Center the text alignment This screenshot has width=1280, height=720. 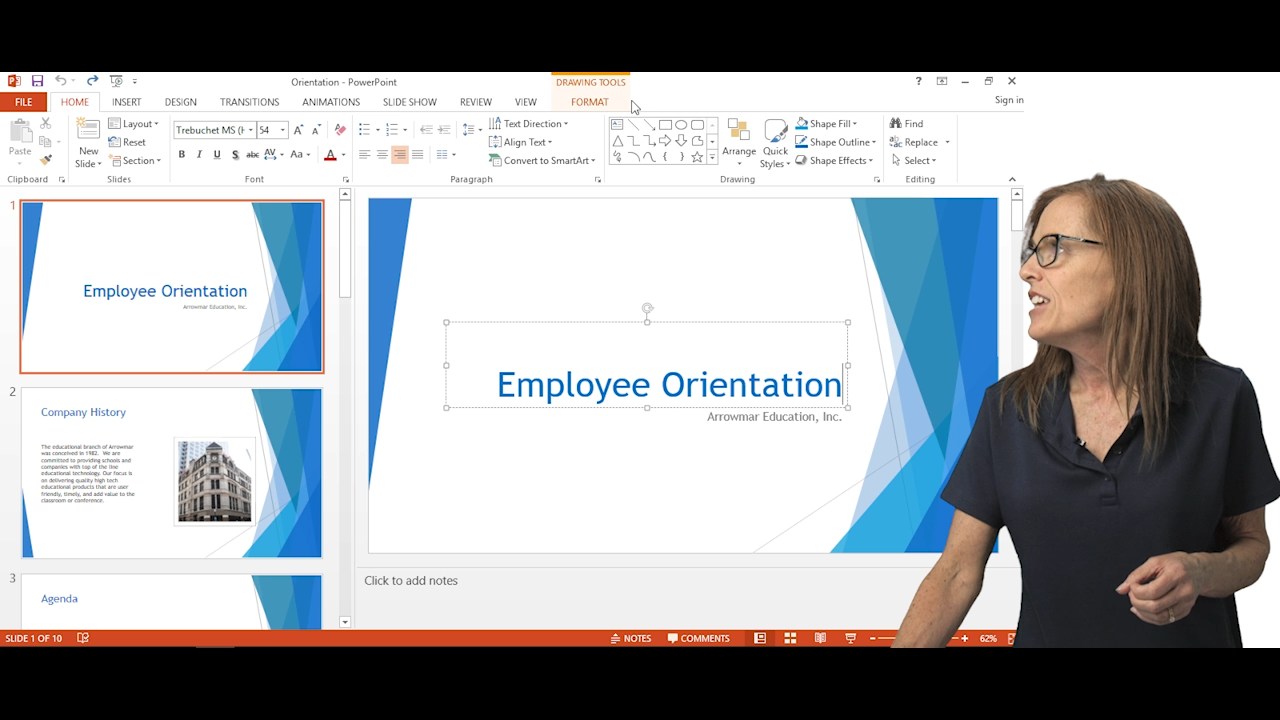pyautogui.click(x=382, y=154)
